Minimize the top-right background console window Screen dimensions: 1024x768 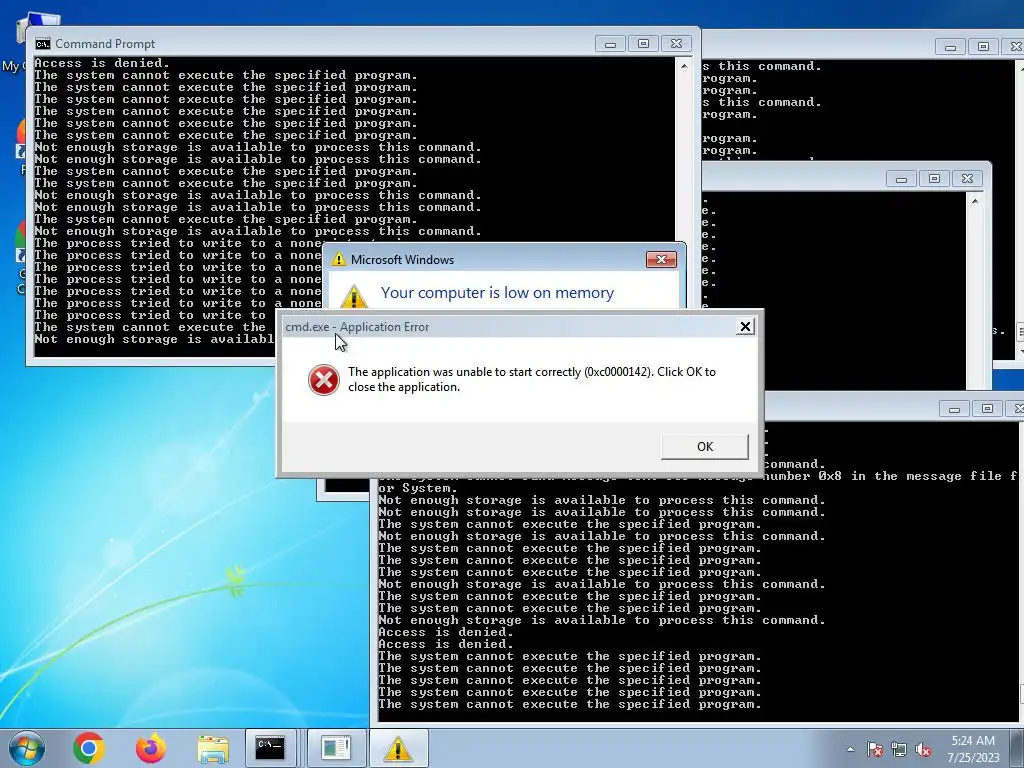coord(950,47)
